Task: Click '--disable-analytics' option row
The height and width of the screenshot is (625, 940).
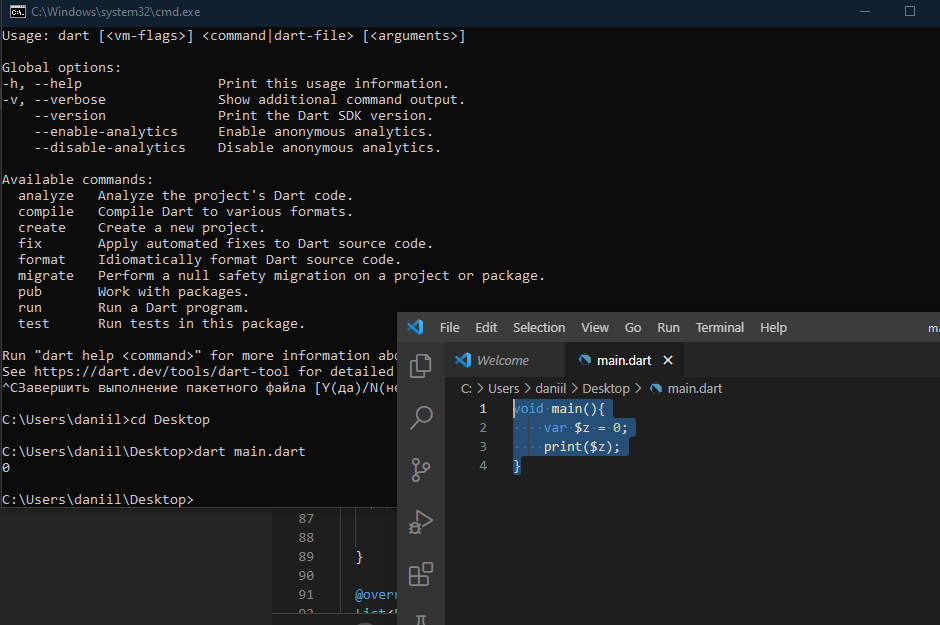Action: point(237,147)
